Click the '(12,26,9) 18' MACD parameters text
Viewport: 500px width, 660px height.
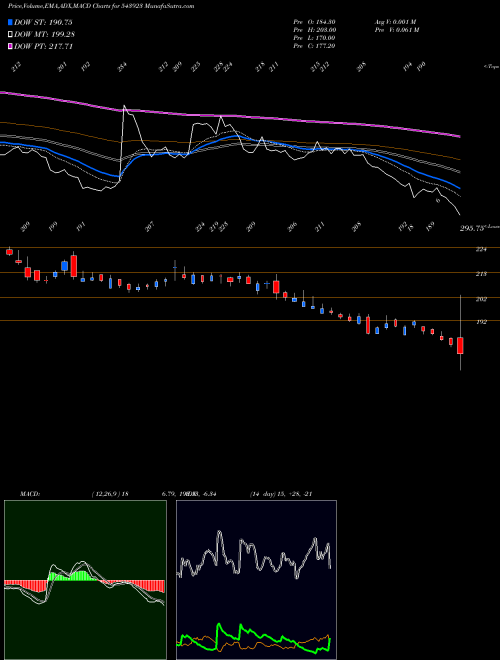click(110, 494)
